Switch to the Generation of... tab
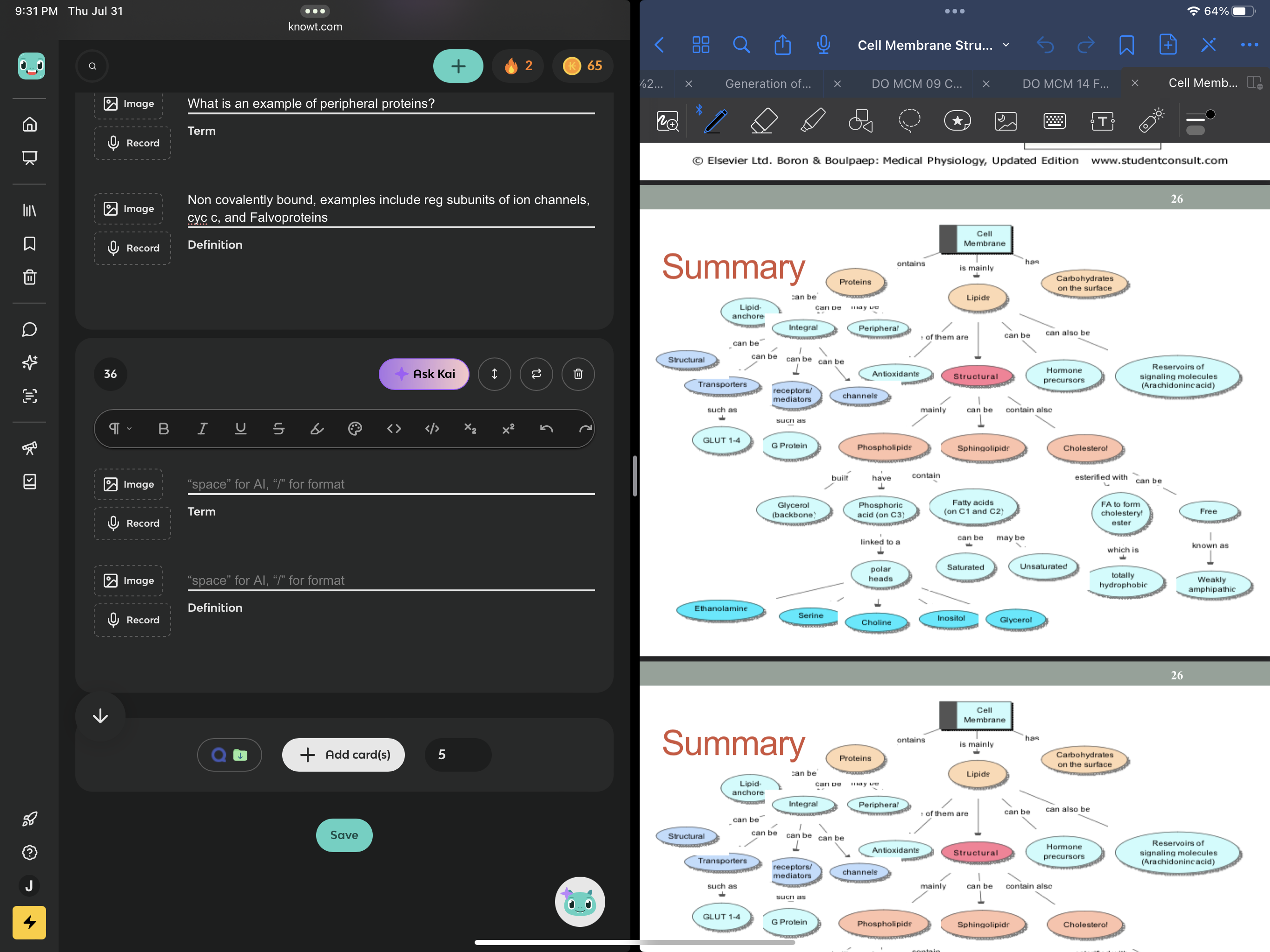1270x952 pixels. pyautogui.click(x=768, y=84)
